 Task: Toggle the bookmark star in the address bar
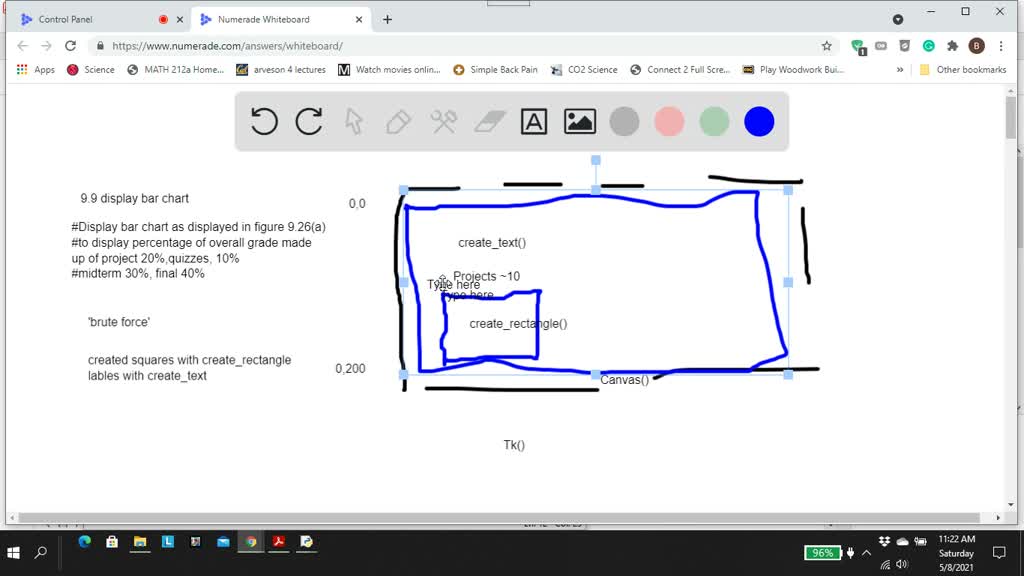827,45
